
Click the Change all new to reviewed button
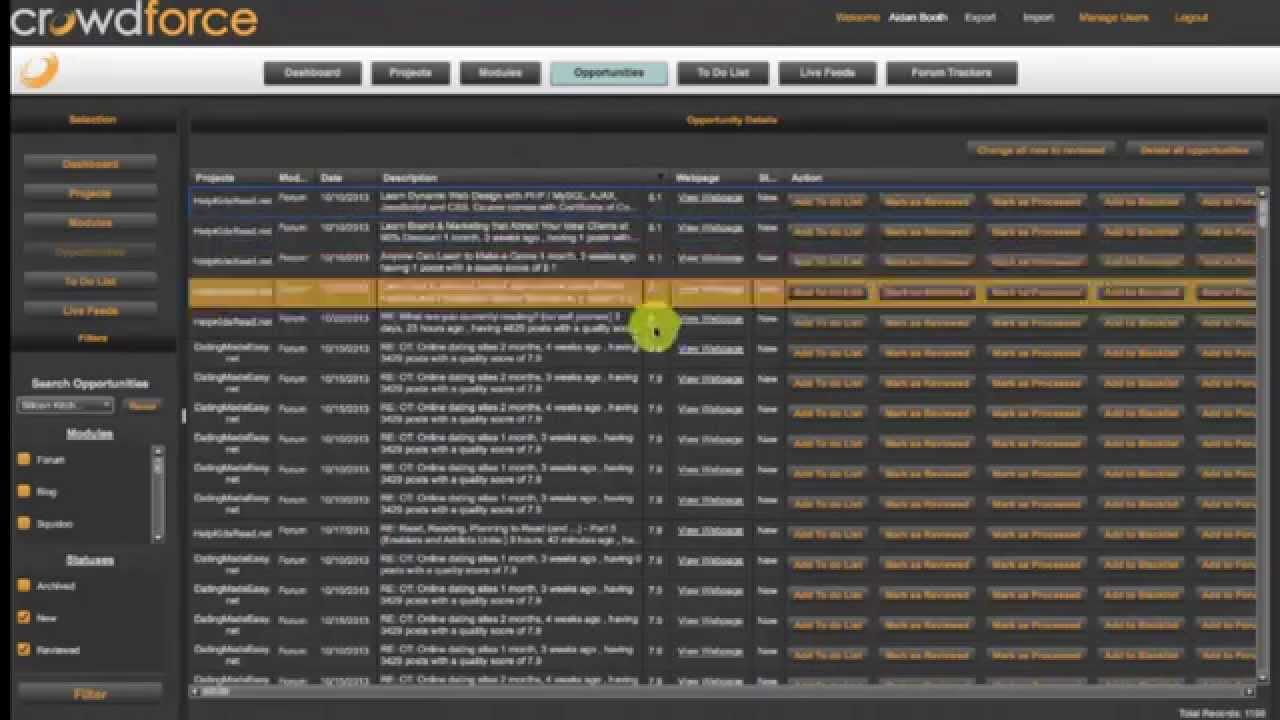pyautogui.click(x=1041, y=150)
